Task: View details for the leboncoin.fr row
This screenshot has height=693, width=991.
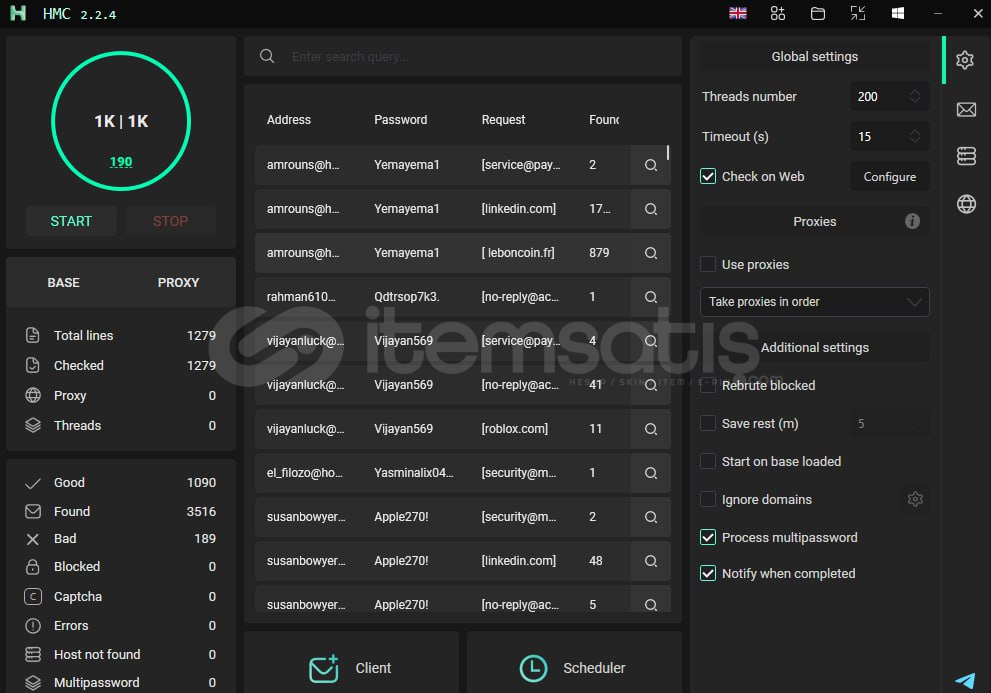Action: click(651, 253)
